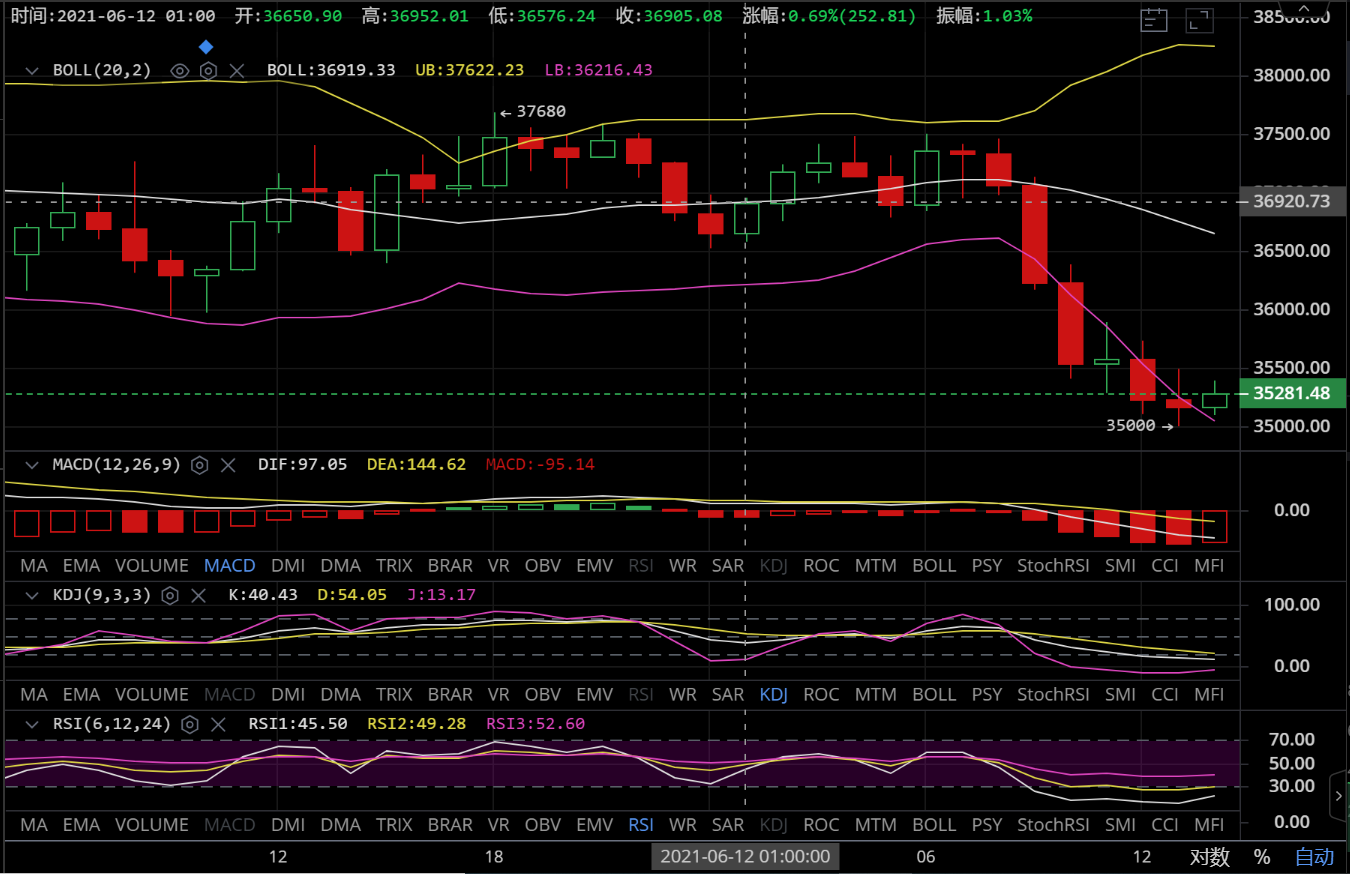The width and height of the screenshot is (1350, 874).
Task: Open RSI(6,12,24) settings icon
Action: (x=190, y=724)
